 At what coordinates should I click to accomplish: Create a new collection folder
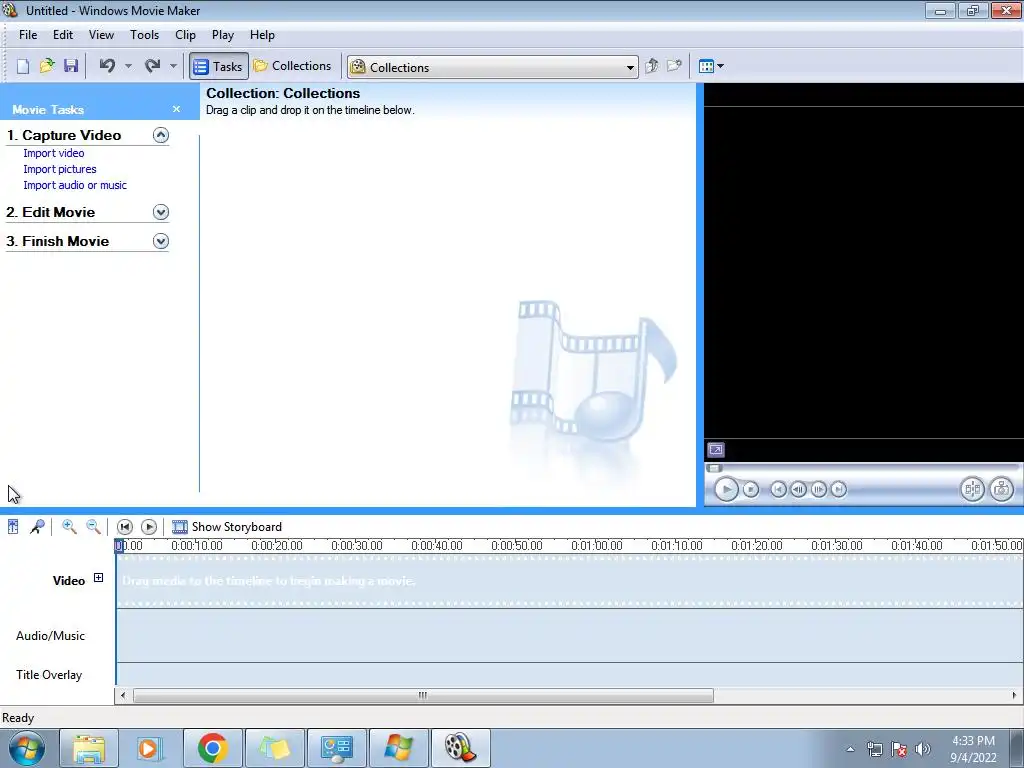coord(674,66)
